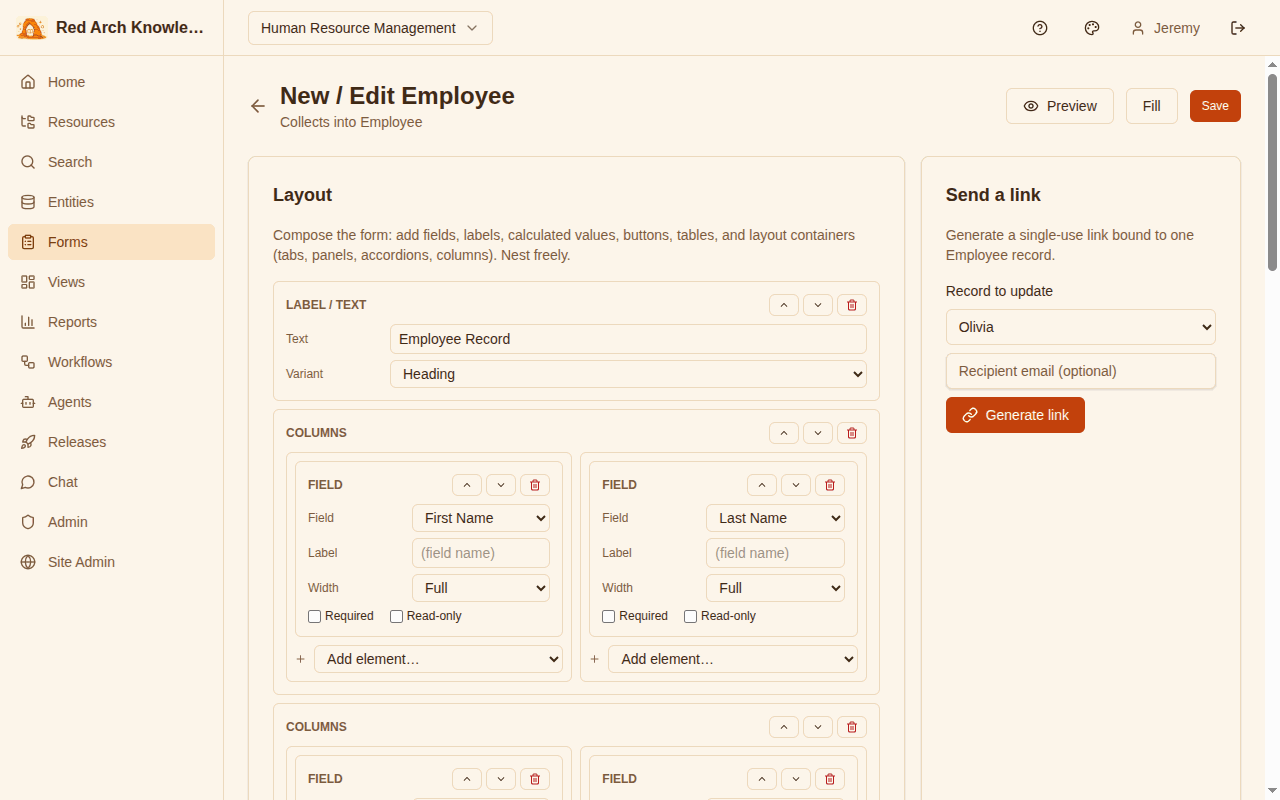
Task: Open the Human Resource Management dropdown
Action: pos(370,28)
